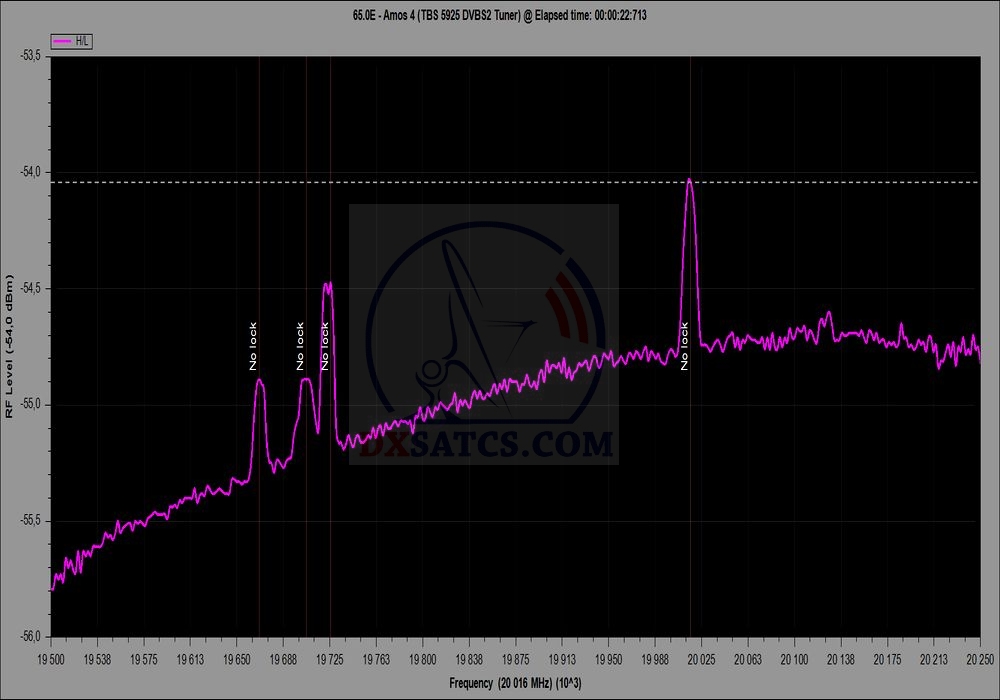Click the DXSATCS.COM watermark text
This screenshot has height=700, width=1000.
click(x=486, y=444)
